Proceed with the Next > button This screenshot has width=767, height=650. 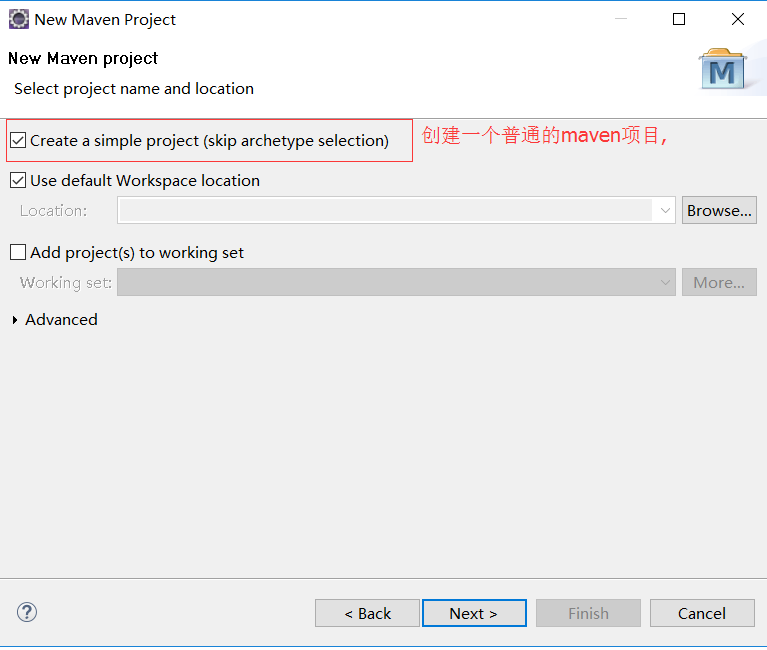(474, 613)
